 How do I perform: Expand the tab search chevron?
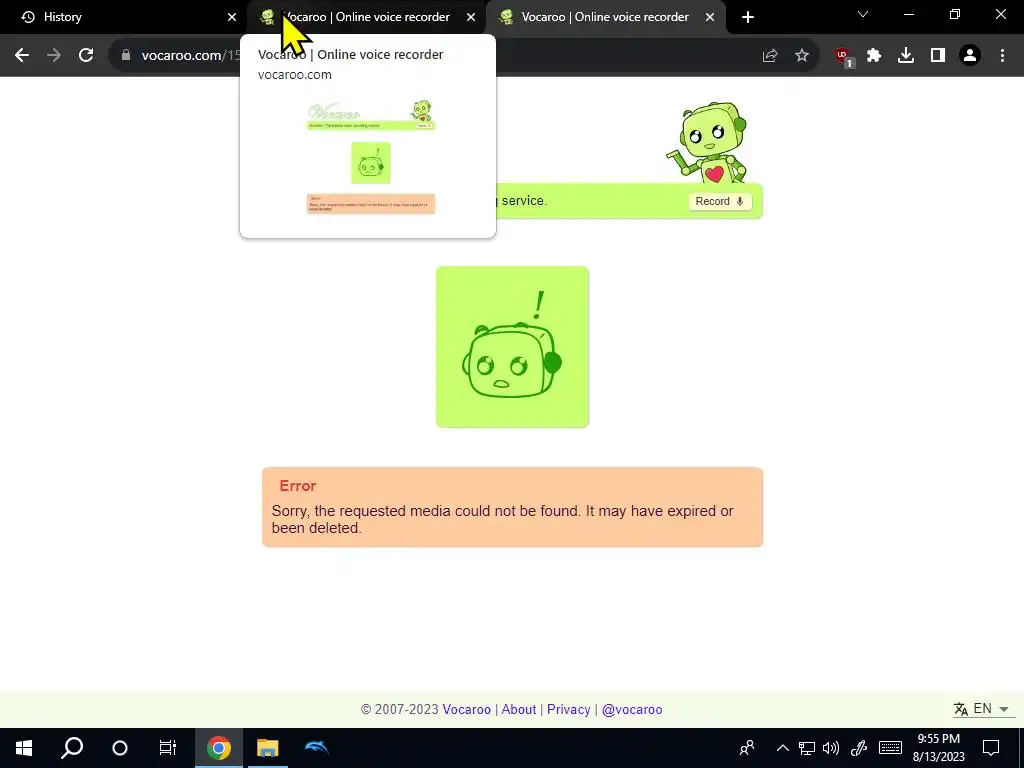point(863,14)
